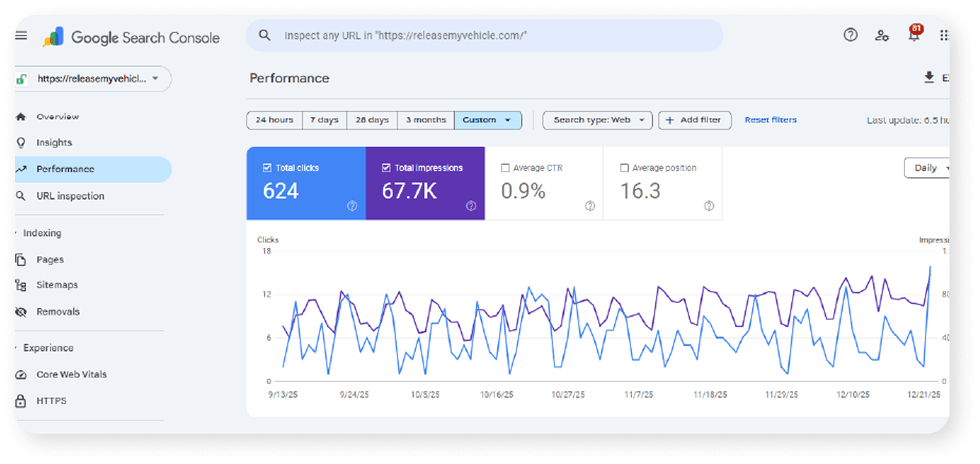Open the hamburger navigation menu

[21, 36]
